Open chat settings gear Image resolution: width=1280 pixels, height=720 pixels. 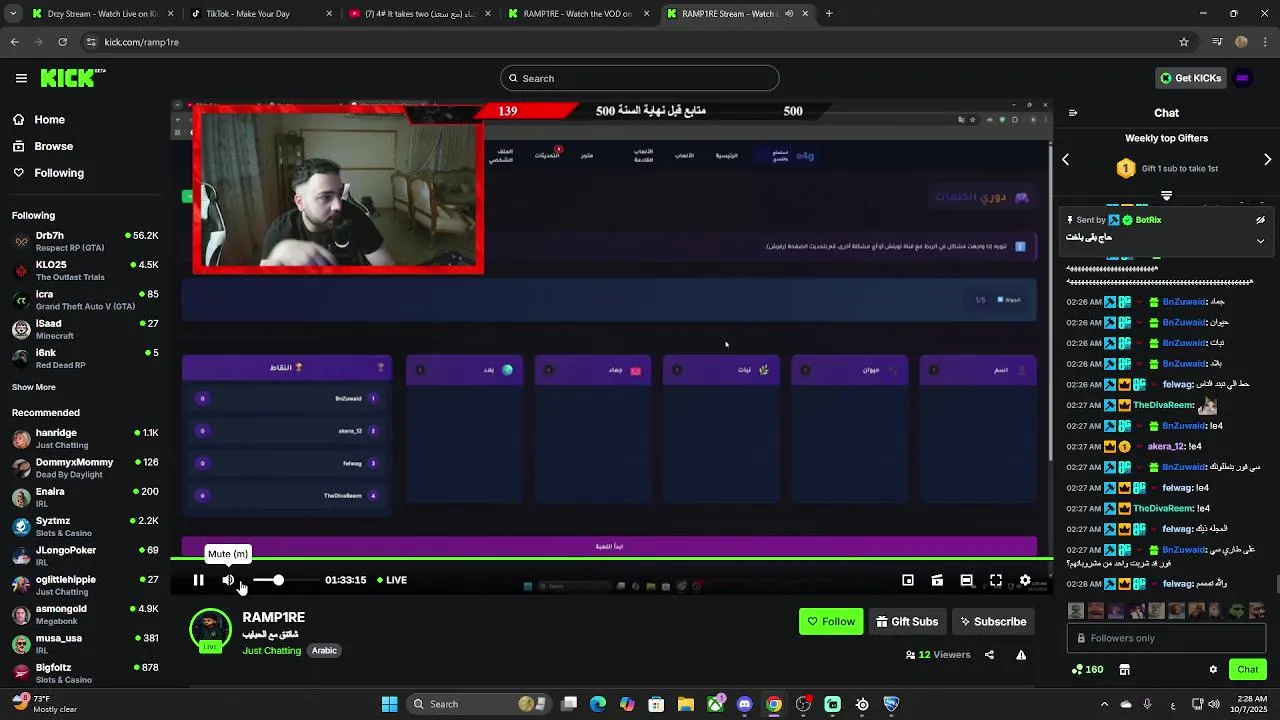1213,669
